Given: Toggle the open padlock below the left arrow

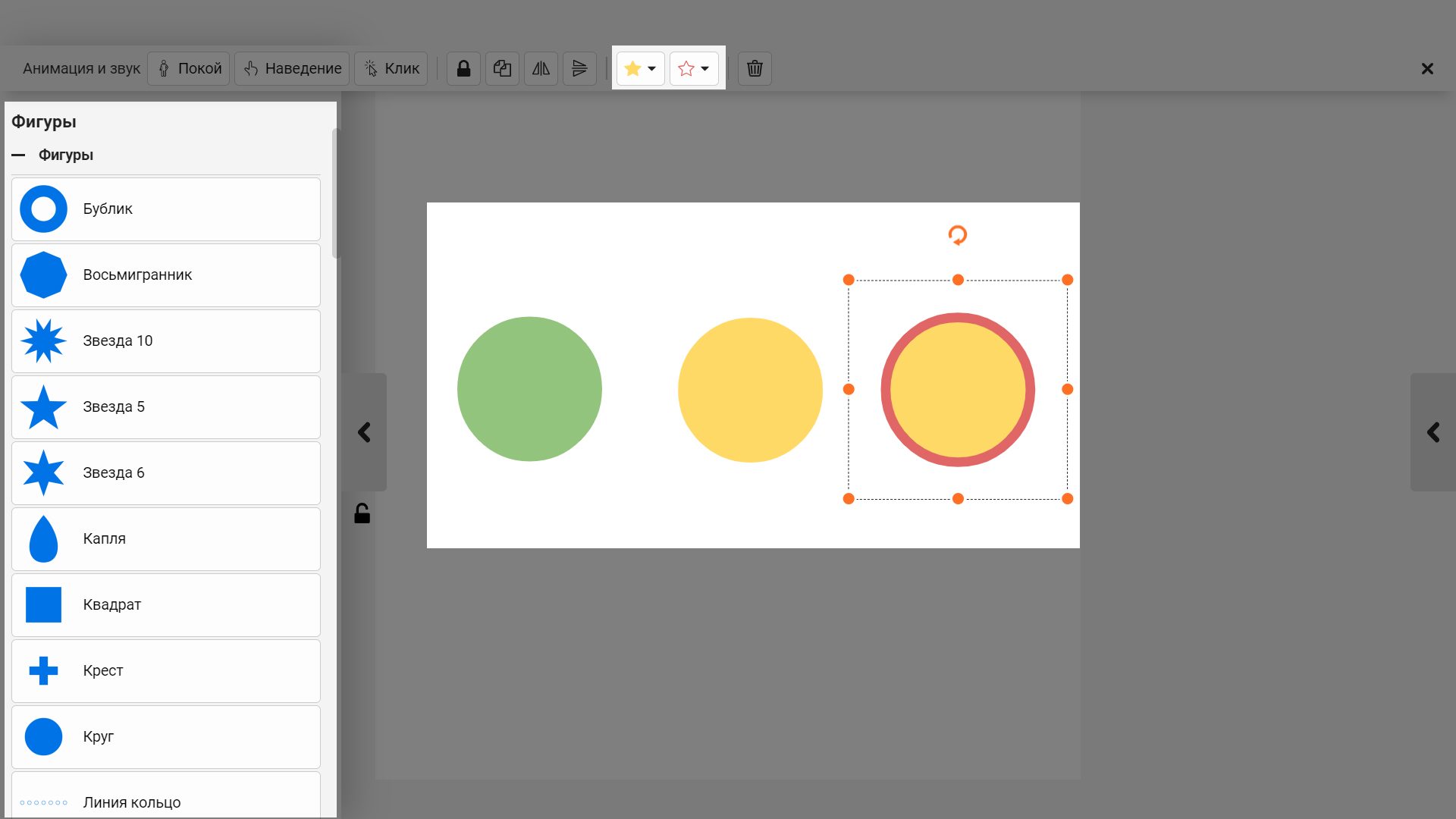Looking at the screenshot, I should 362,514.
